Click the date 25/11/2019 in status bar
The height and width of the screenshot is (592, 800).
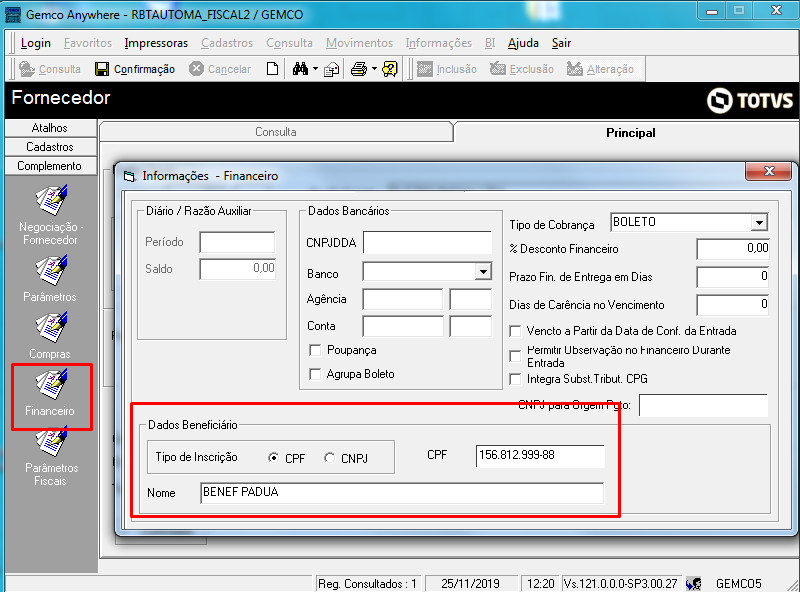[470, 583]
